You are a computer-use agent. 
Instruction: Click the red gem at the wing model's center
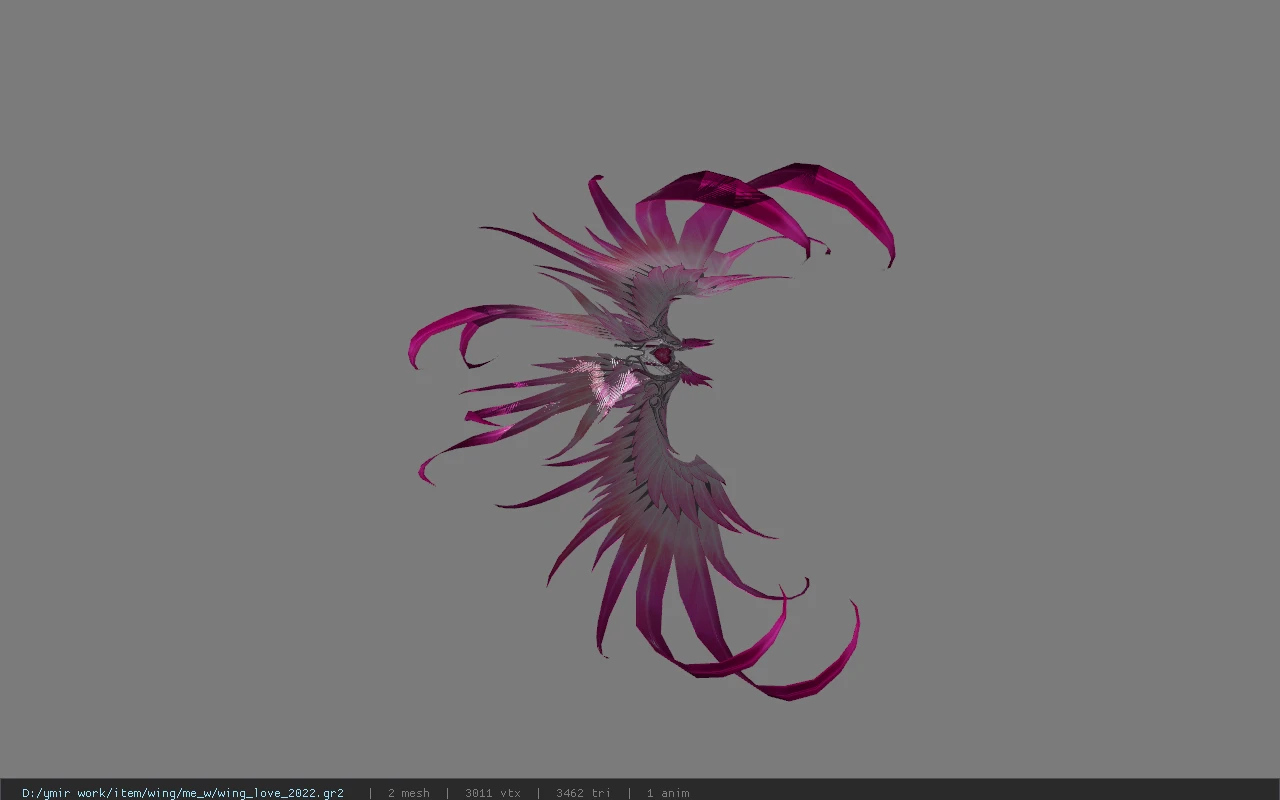point(662,355)
